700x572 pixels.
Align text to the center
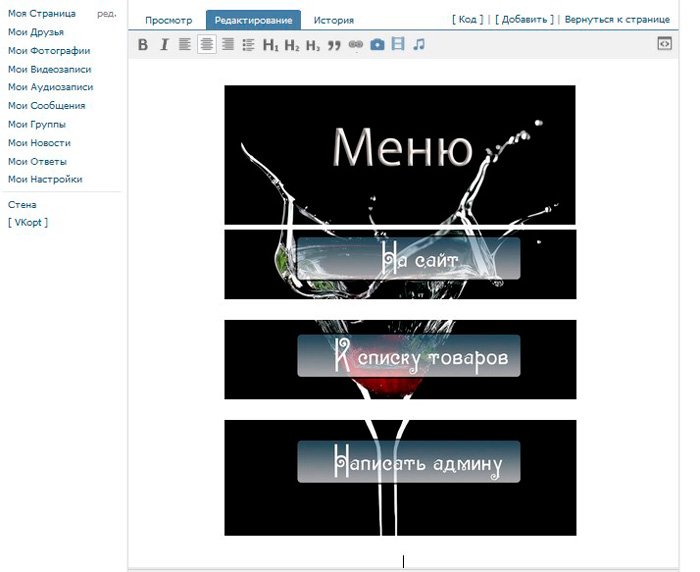[x=207, y=45]
